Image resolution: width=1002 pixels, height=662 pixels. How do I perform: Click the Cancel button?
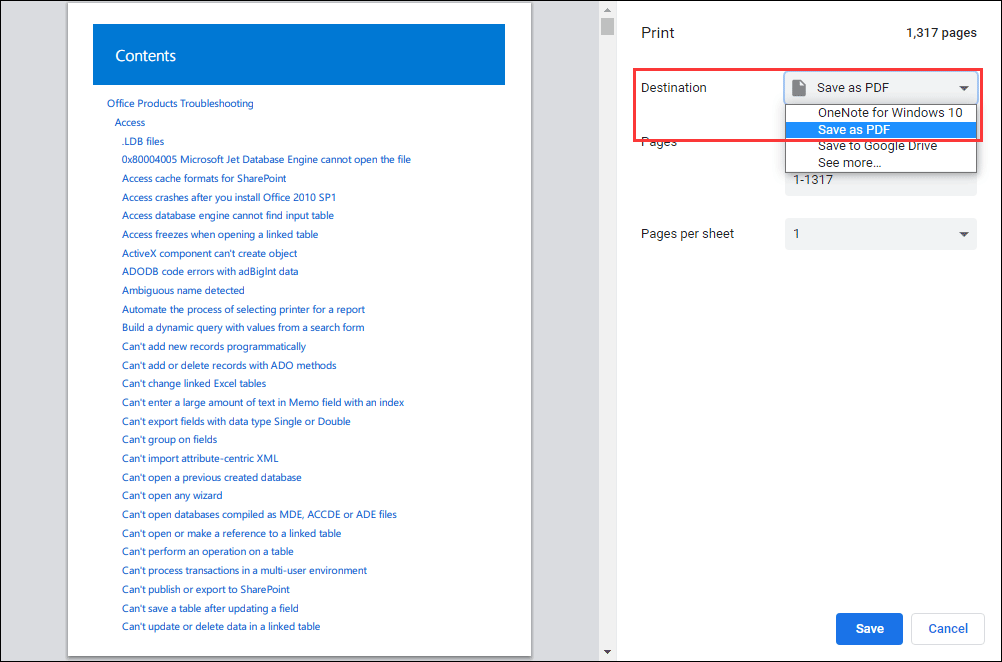(x=947, y=629)
